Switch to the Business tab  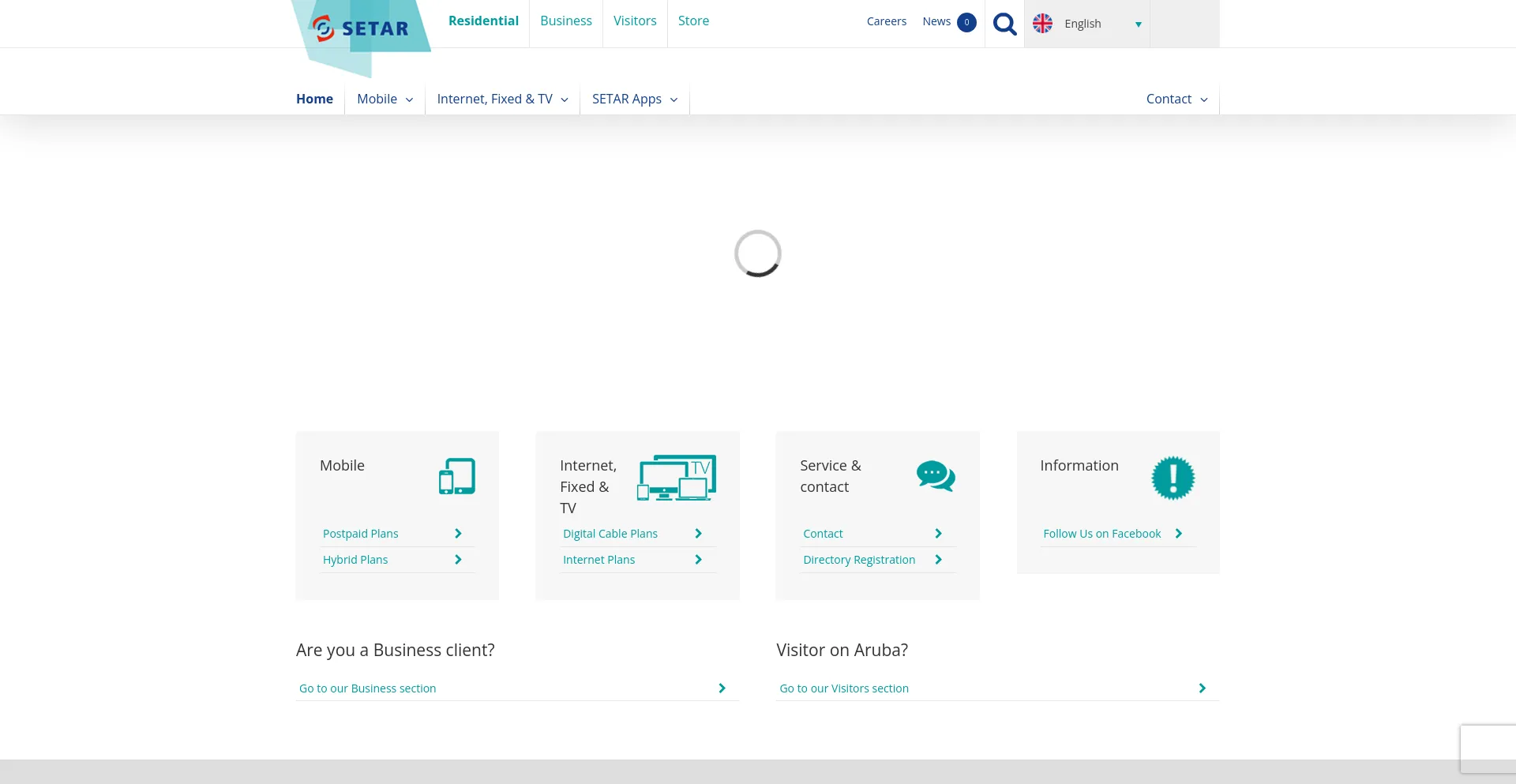point(565,21)
